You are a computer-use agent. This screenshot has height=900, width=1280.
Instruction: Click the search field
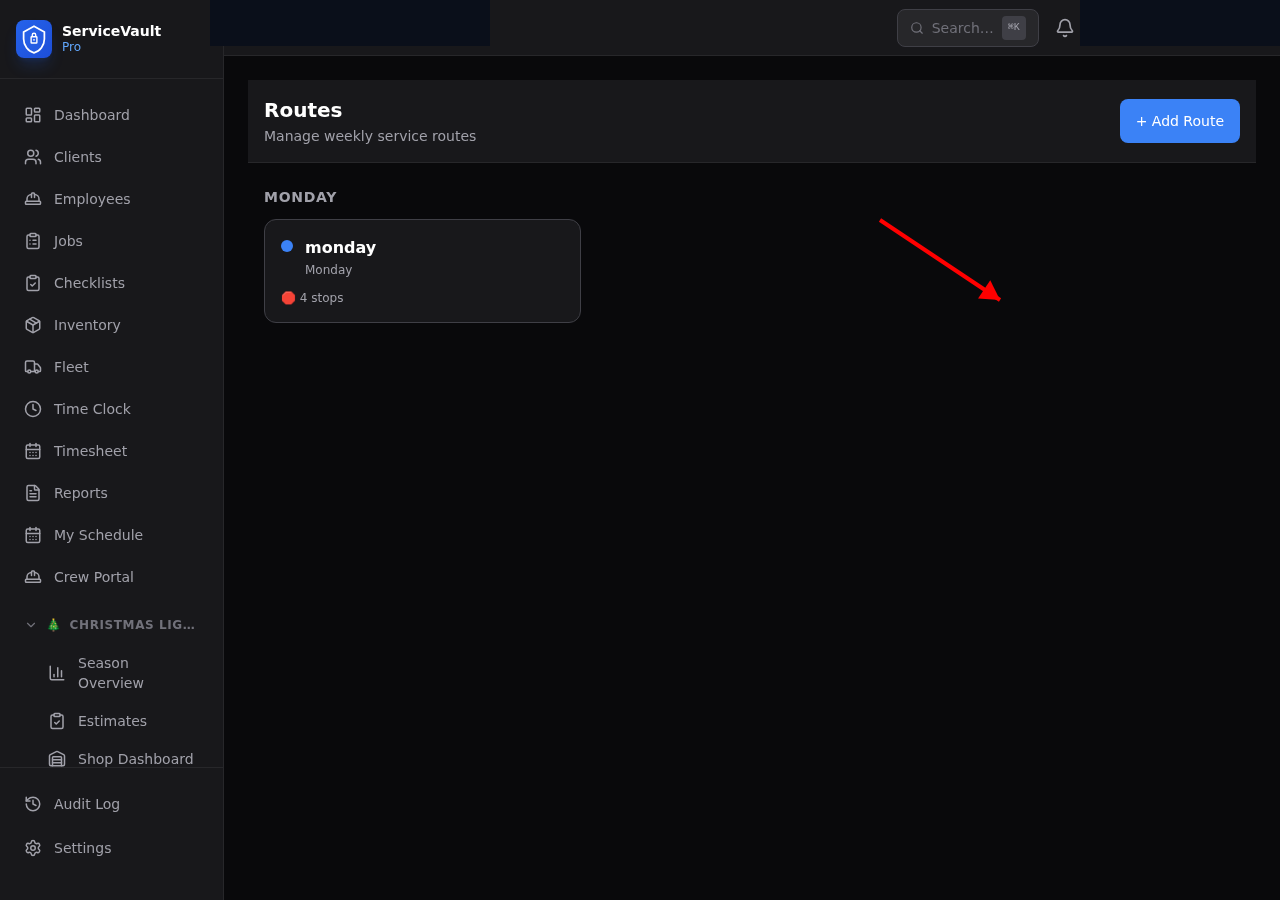(960, 28)
